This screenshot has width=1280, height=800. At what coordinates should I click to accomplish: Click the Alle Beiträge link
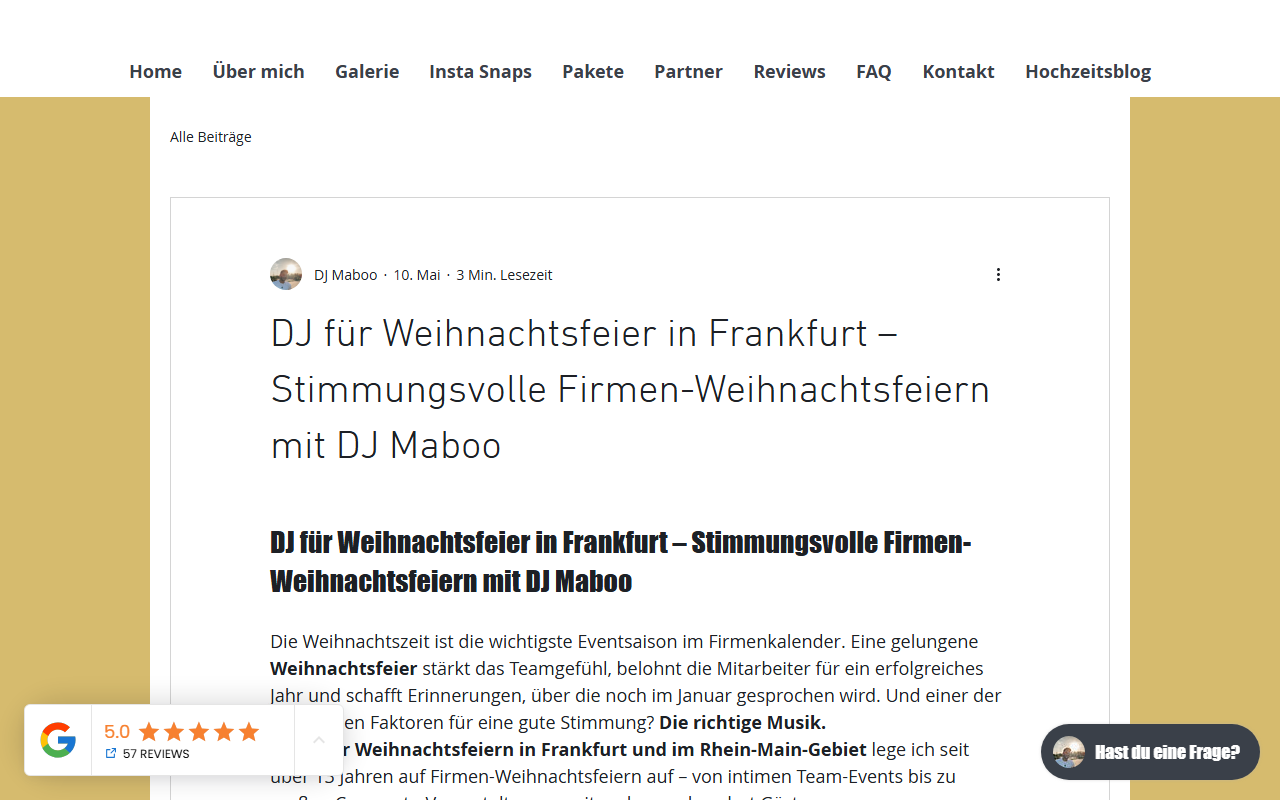(x=211, y=137)
